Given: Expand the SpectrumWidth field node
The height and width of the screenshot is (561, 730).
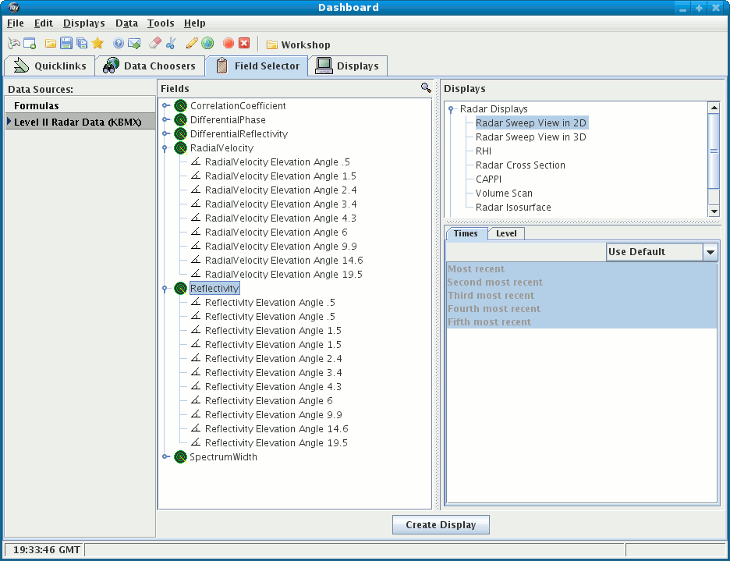Looking at the screenshot, I should (x=166, y=457).
